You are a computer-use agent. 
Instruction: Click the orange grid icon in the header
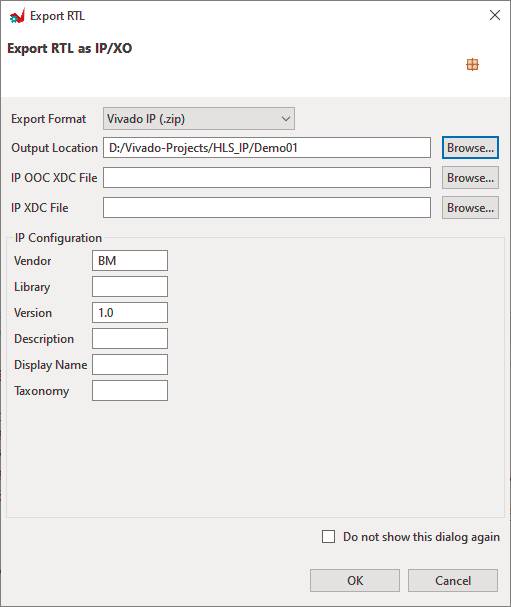472,64
